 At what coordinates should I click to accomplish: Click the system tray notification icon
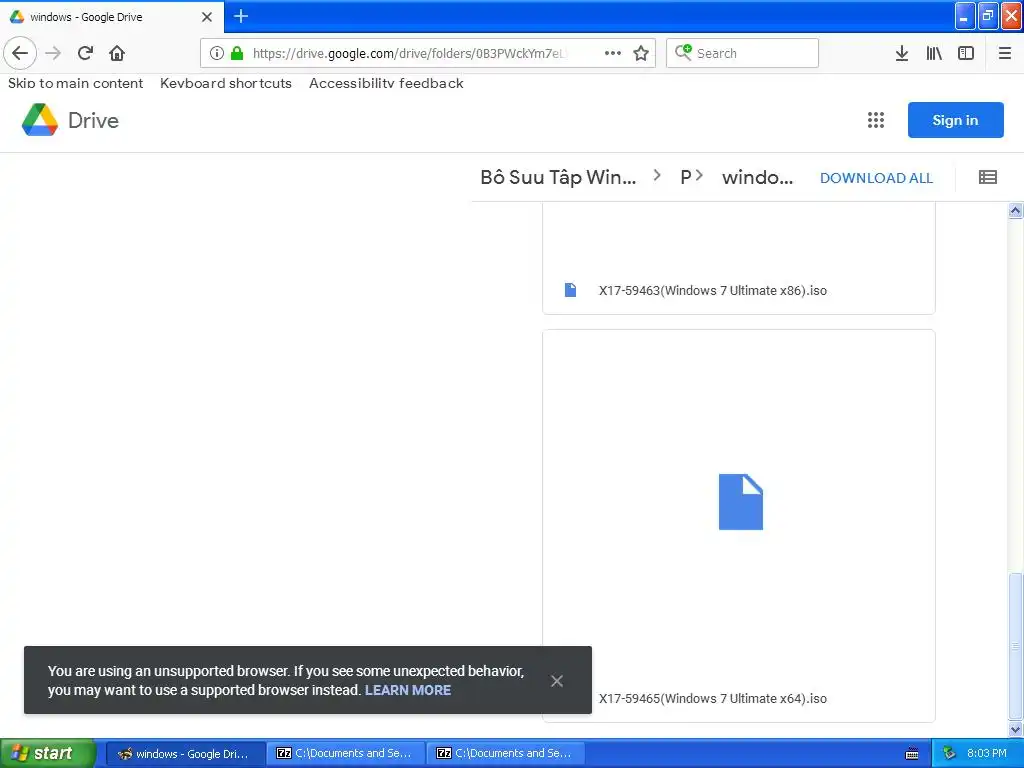[x=949, y=753]
